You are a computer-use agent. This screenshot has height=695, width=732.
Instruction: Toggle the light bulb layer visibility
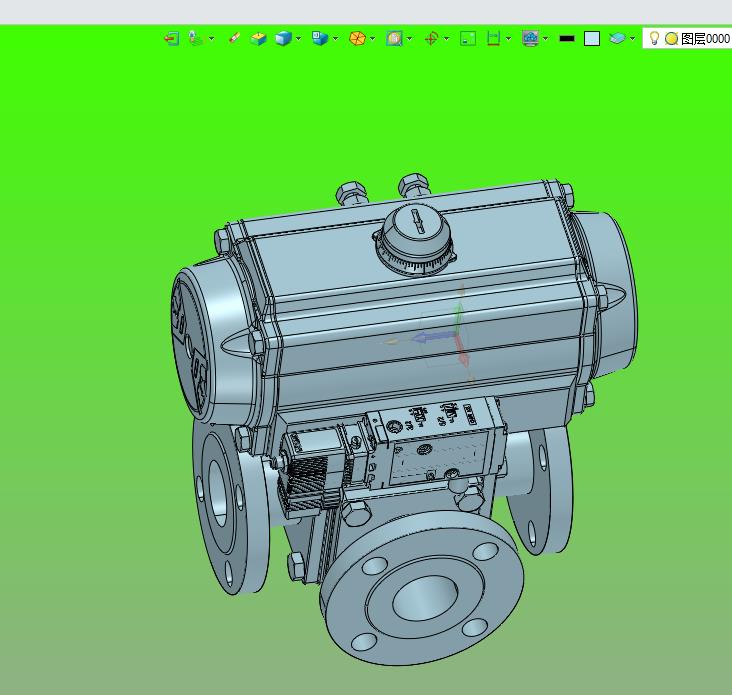[x=655, y=38]
